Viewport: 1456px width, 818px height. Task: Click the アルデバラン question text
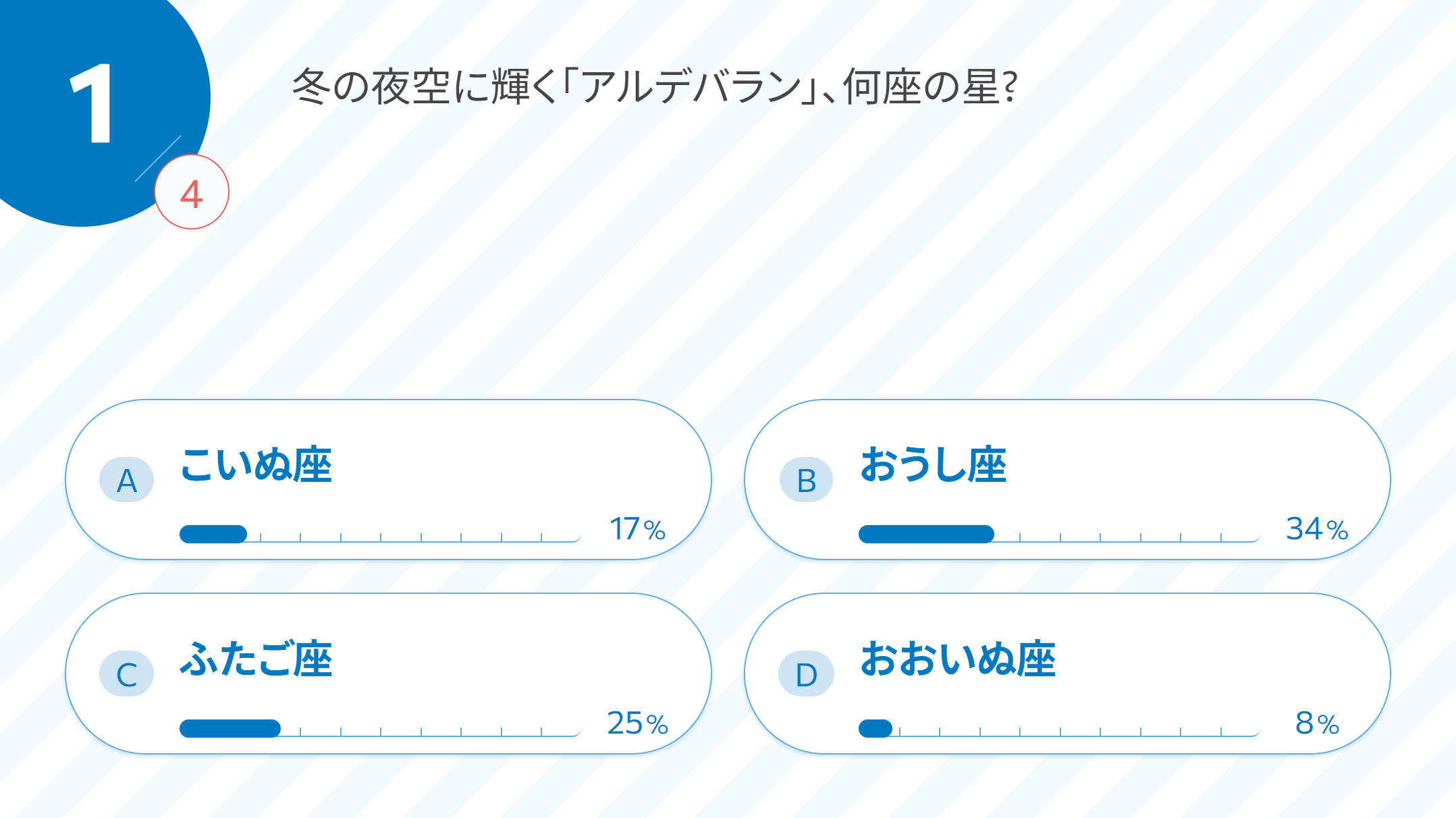point(653,87)
